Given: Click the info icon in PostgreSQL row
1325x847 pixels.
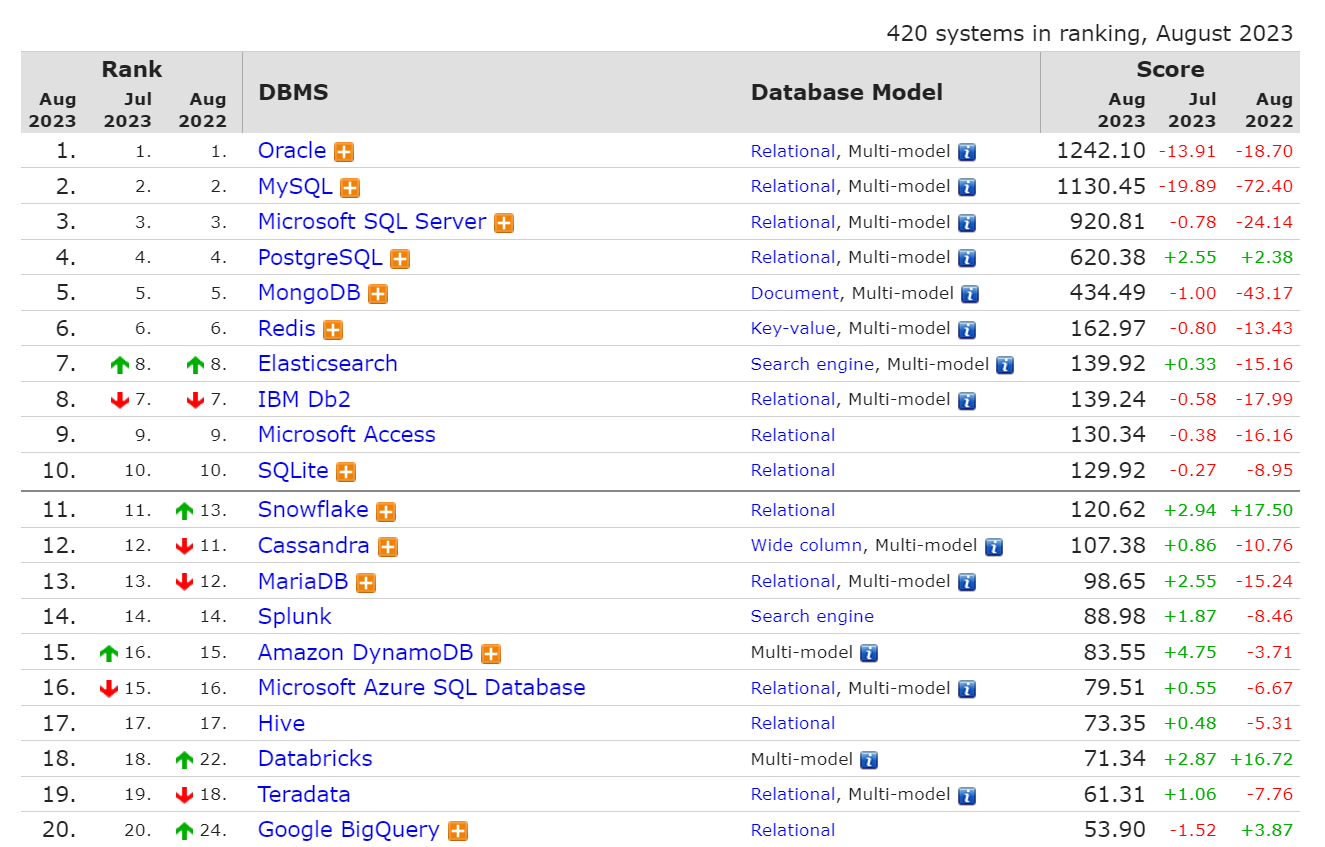Looking at the screenshot, I should coord(967,259).
